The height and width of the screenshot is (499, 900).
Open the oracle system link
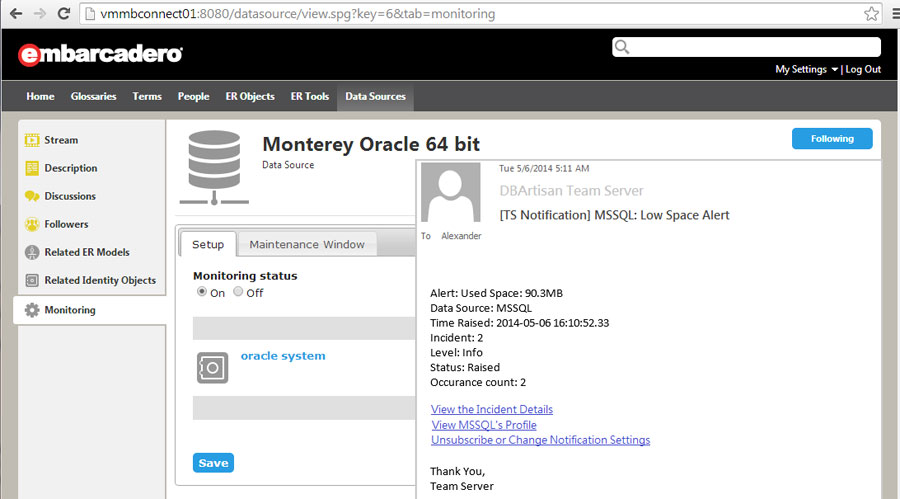click(x=283, y=356)
